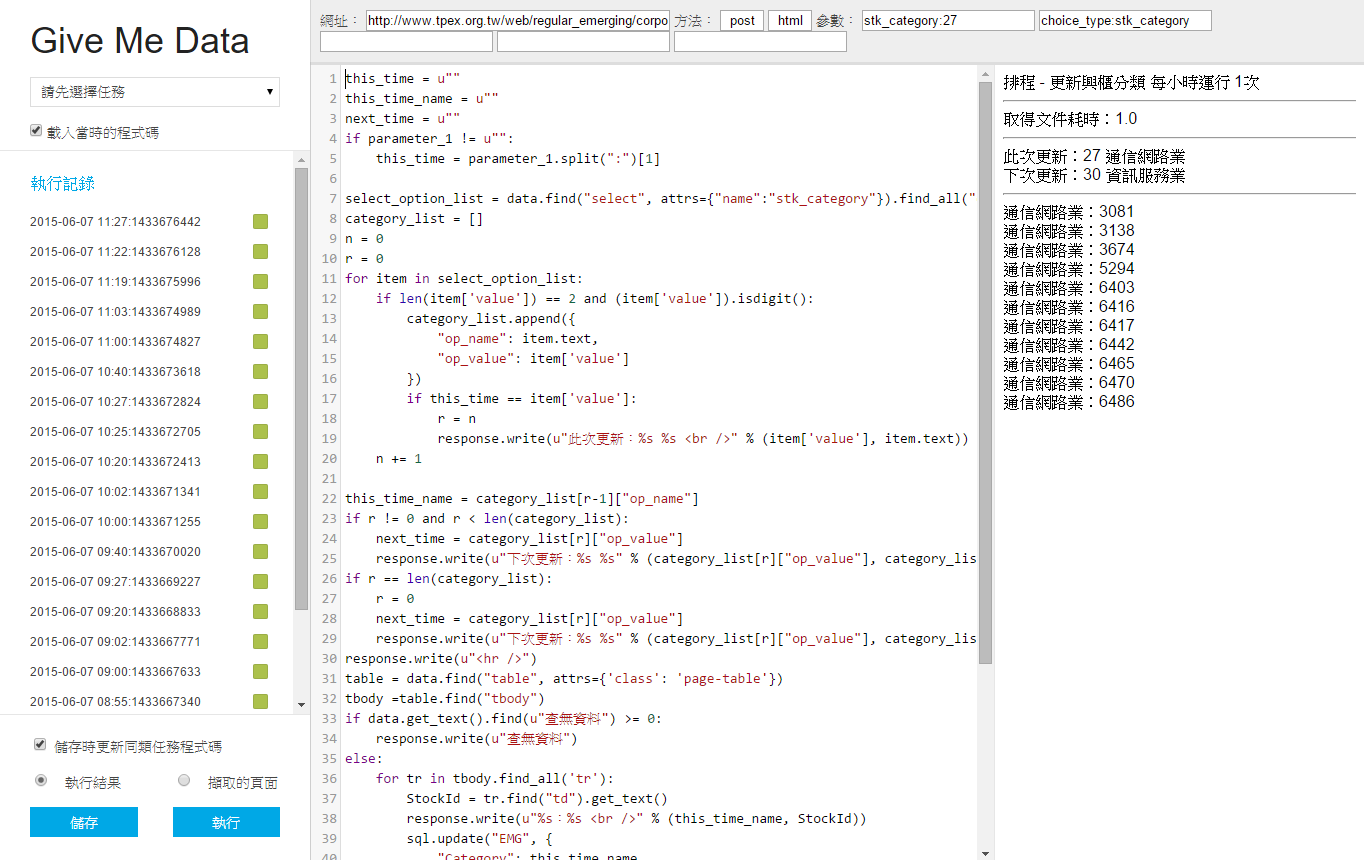Open record 2015-06-07 11:19:1433675996
Image resolution: width=1364 pixels, height=860 pixels.
(x=115, y=282)
